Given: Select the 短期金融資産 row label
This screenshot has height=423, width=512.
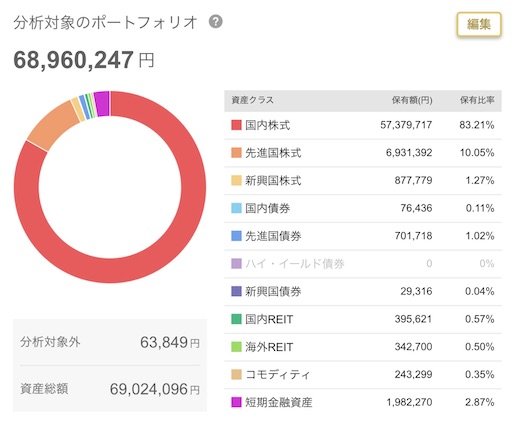Looking at the screenshot, I should click(x=279, y=402).
